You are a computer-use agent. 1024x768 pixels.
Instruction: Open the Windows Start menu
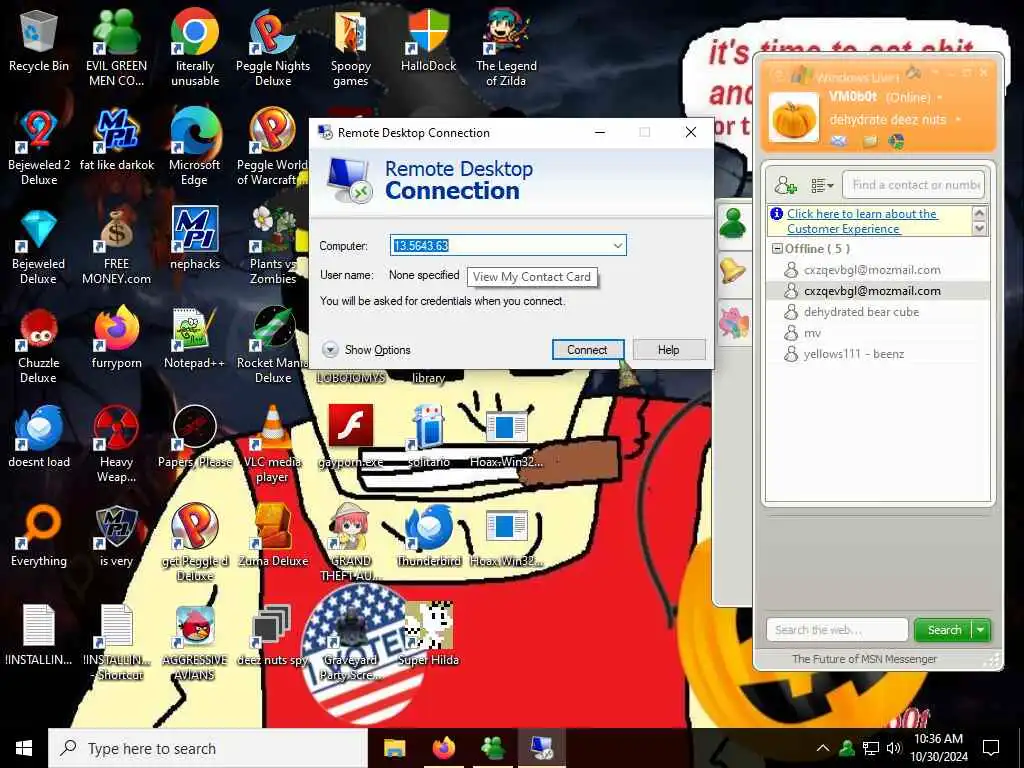point(24,748)
